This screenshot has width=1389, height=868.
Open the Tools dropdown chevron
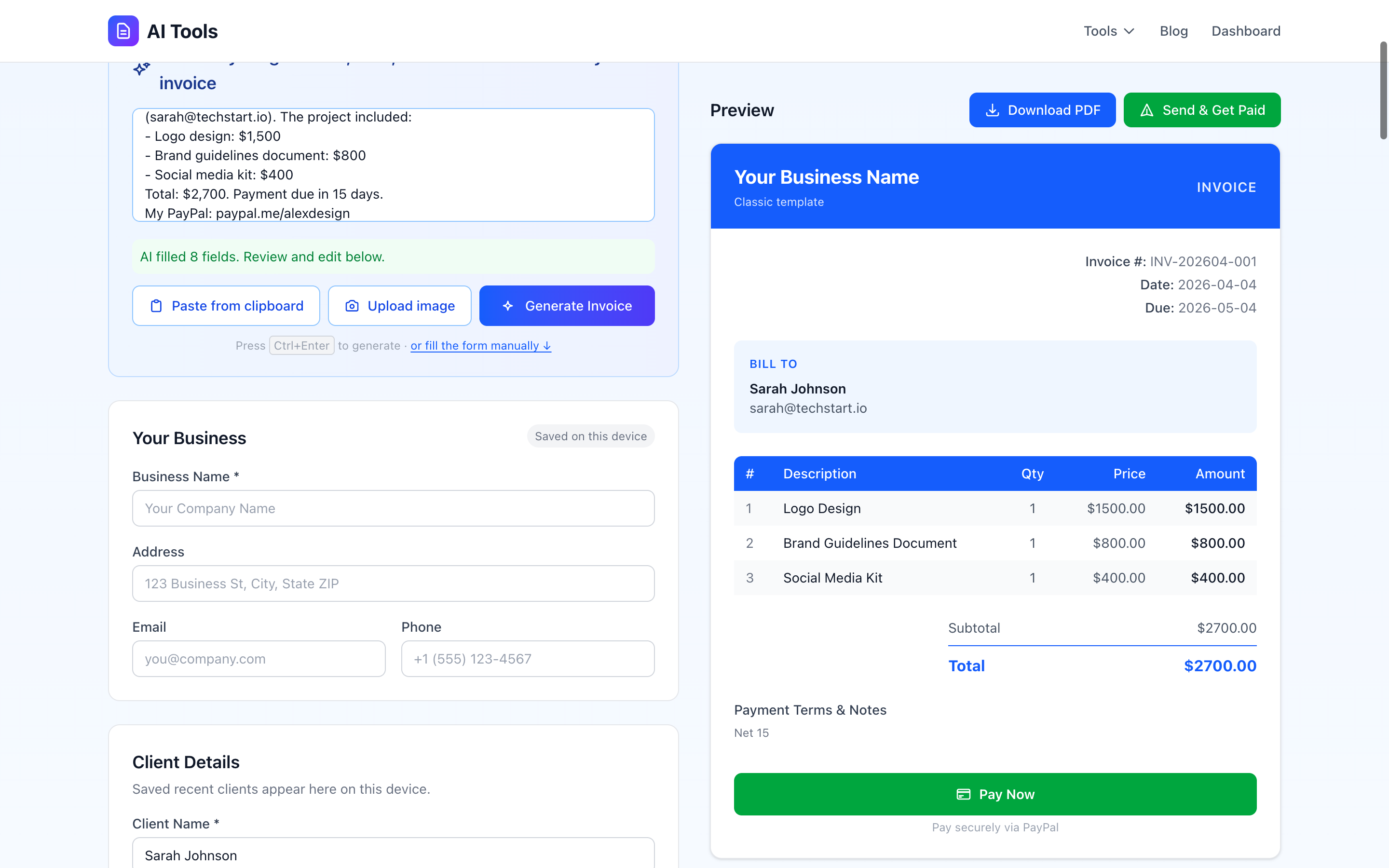[1129, 31]
